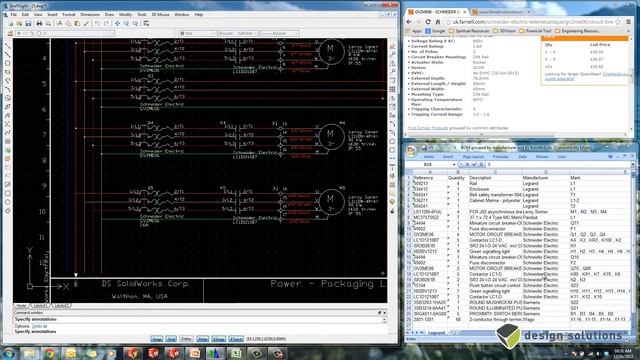Open the layer selection dropdown in DraftSight

111,33
